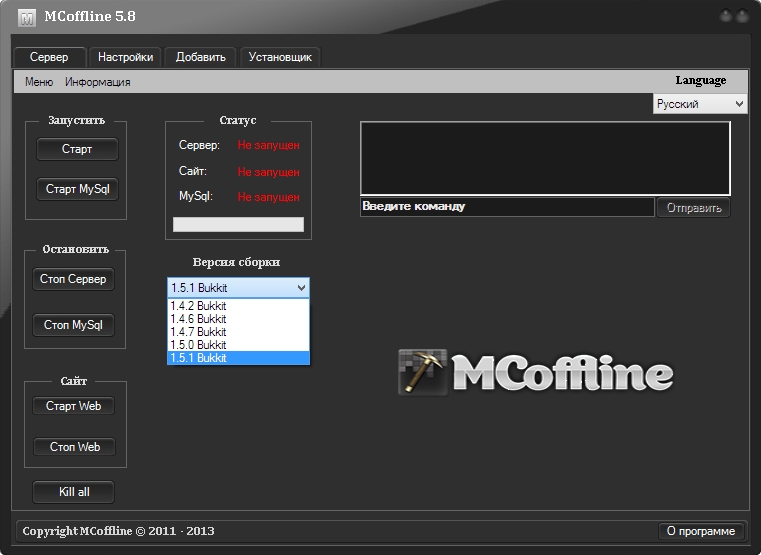This screenshot has width=761, height=555.
Task: Click the status progress bar
Action: pos(238,224)
